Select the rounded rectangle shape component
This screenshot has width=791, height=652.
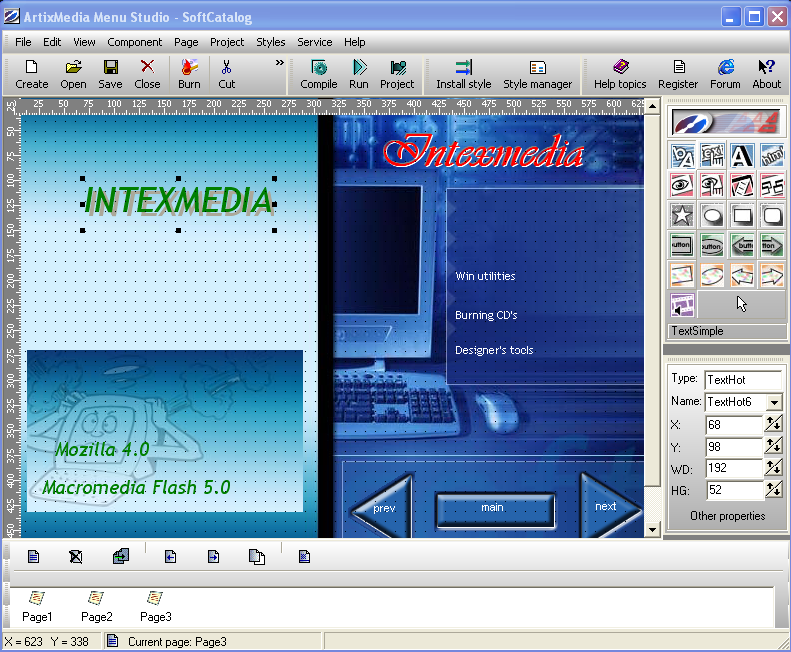(x=772, y=215)
